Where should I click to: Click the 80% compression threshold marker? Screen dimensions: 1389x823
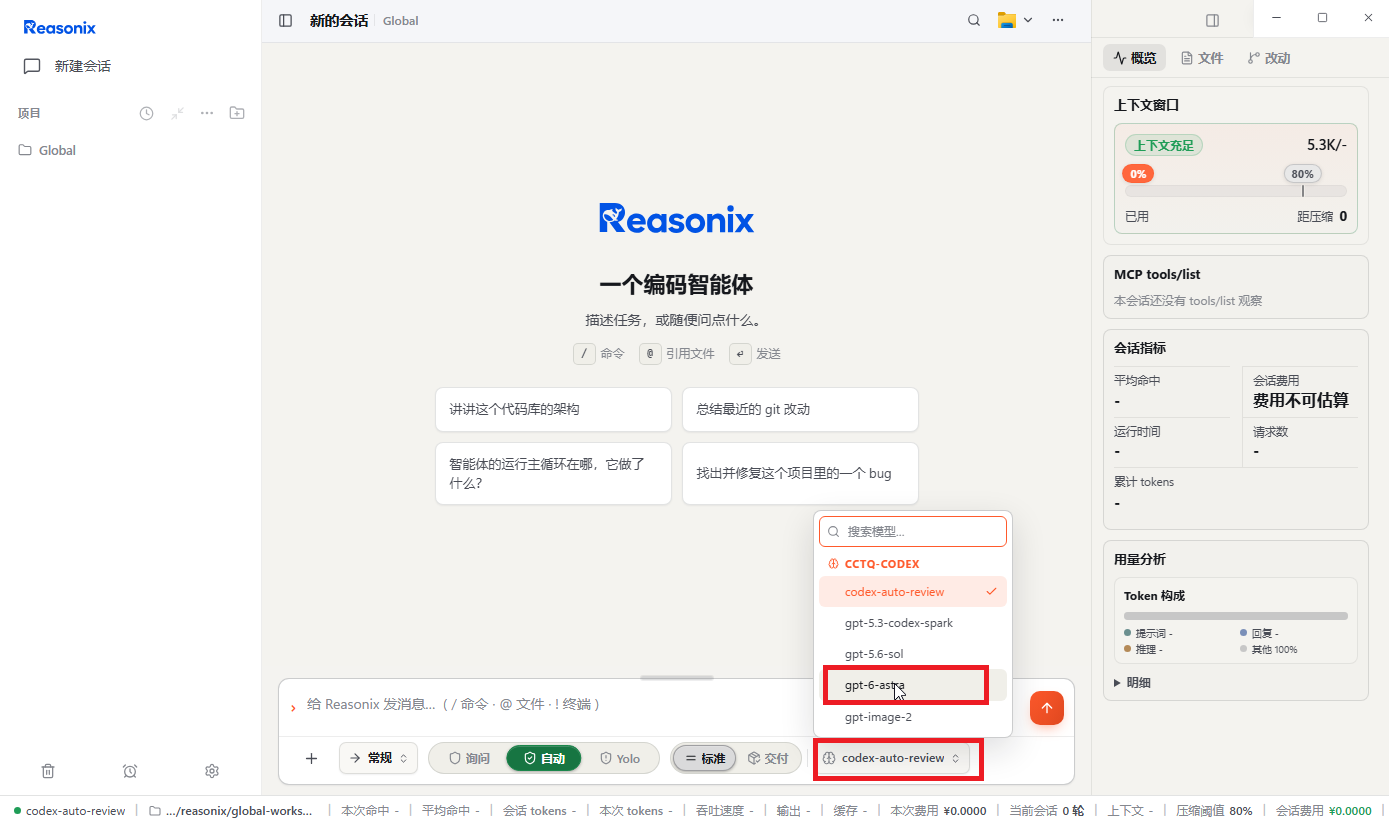pos(1302,174)
